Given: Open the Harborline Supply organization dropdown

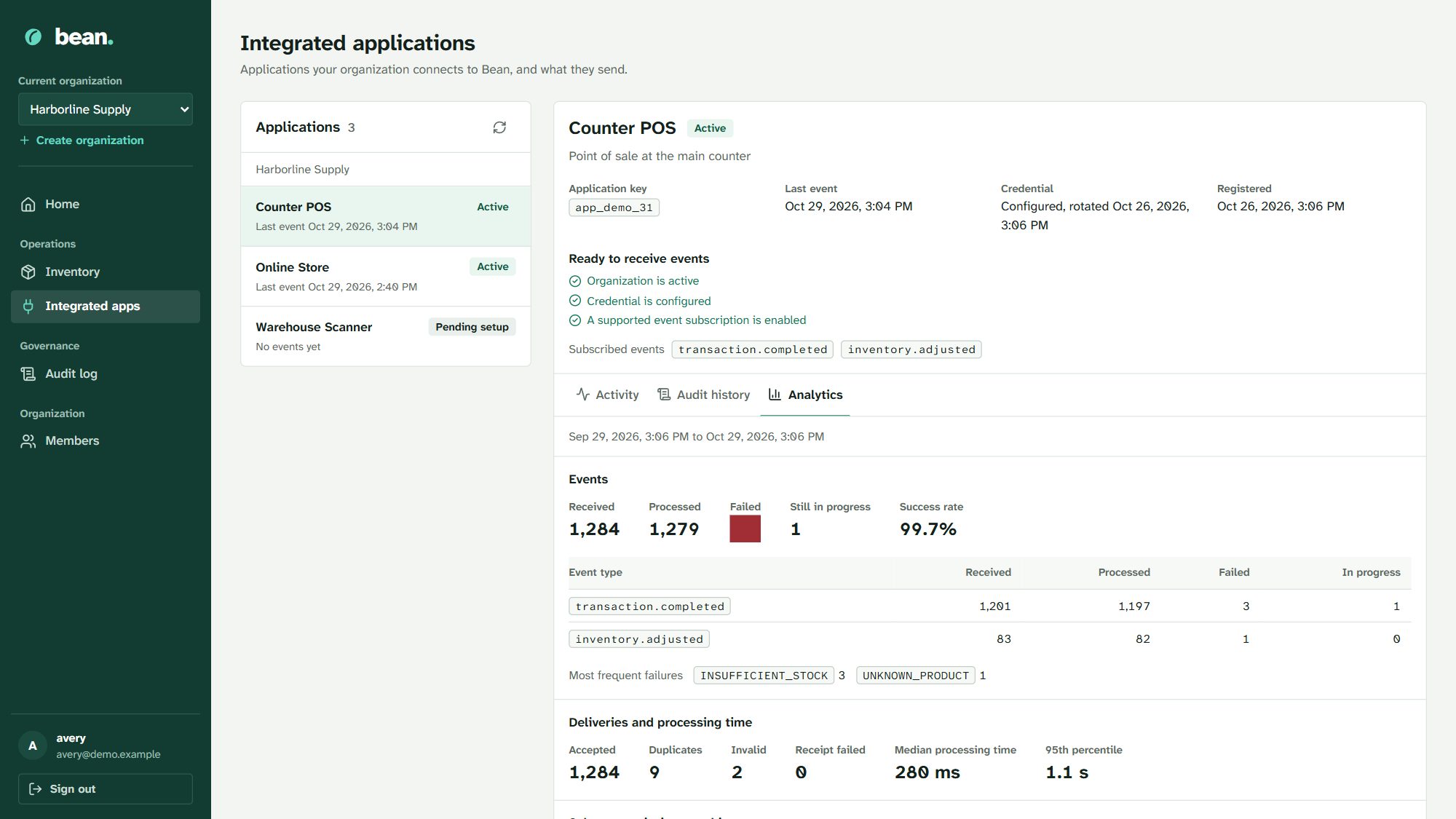Looking at the screenshot, I should tap(106, 109).
